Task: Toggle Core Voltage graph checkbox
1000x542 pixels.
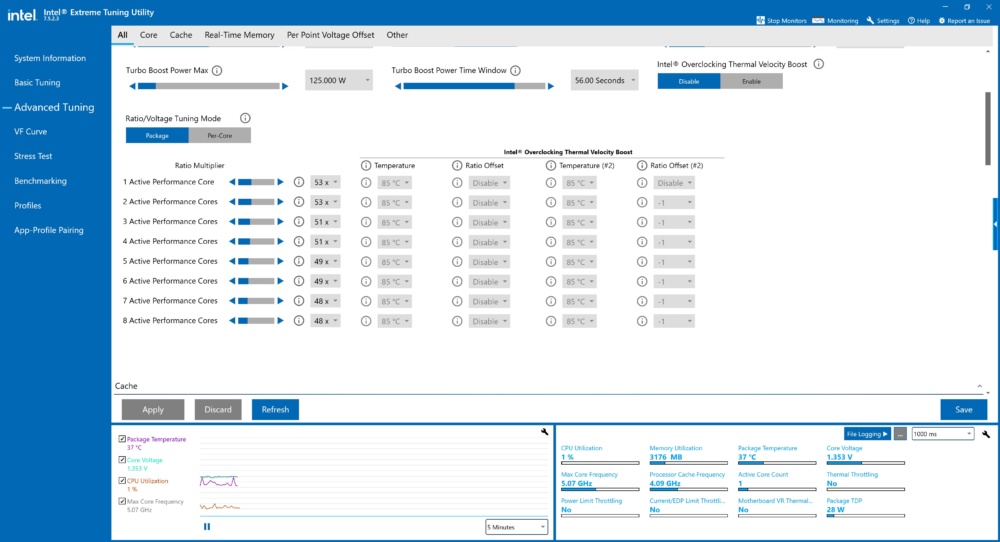Action: click(122, 460)
